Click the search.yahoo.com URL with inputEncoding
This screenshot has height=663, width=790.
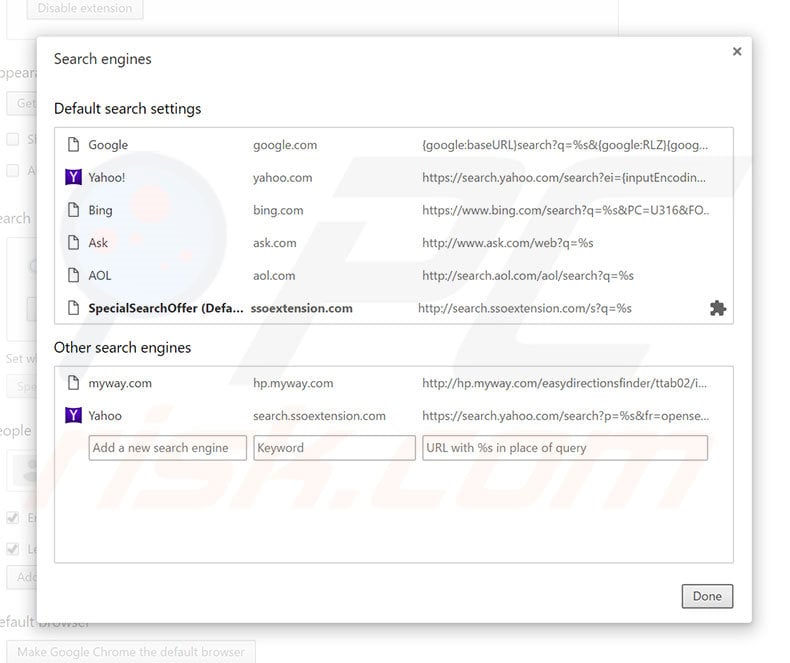coord(564,177)
